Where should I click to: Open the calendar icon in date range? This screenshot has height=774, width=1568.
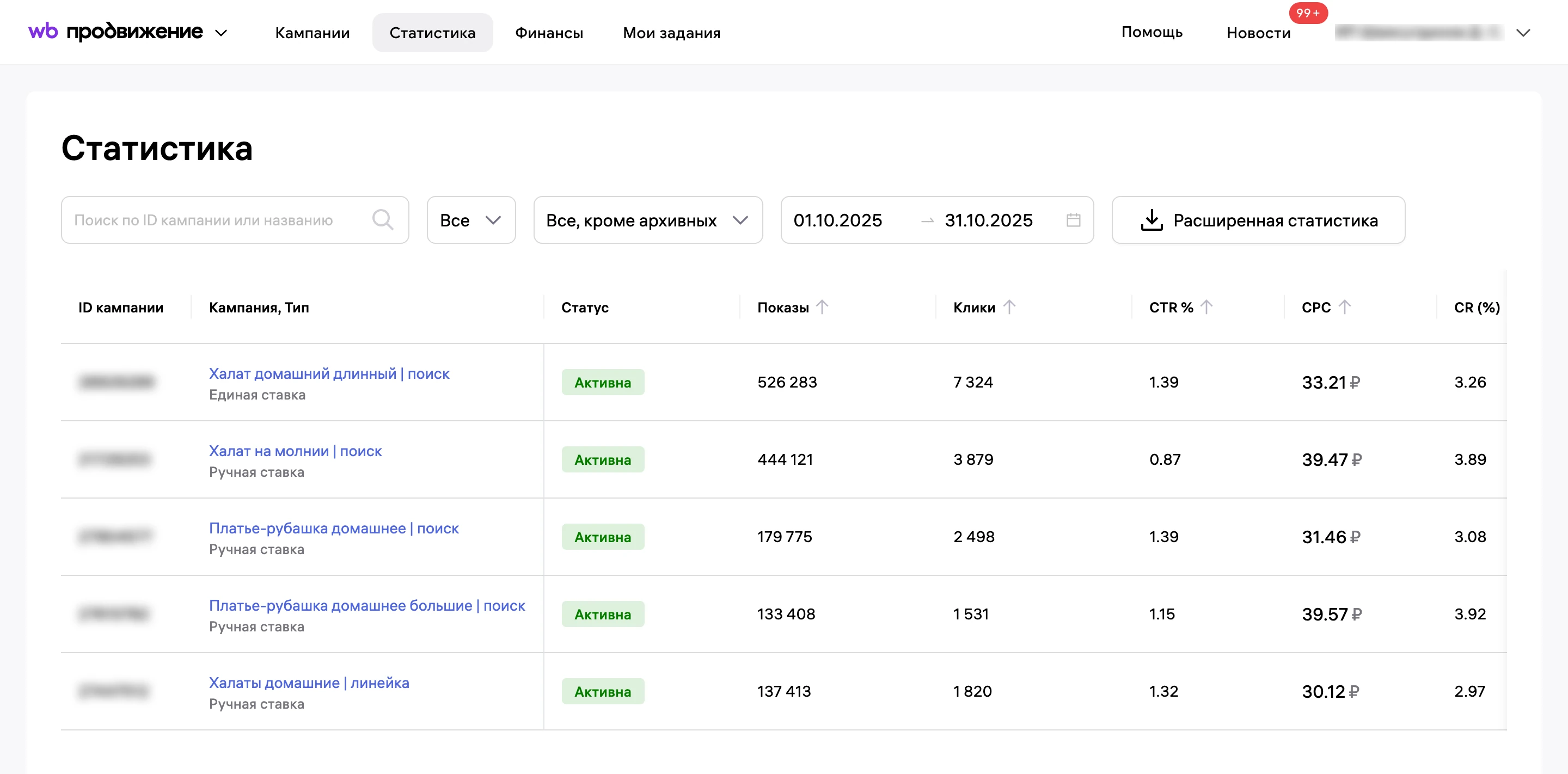pyautogui.click(x=1073, y=220)
